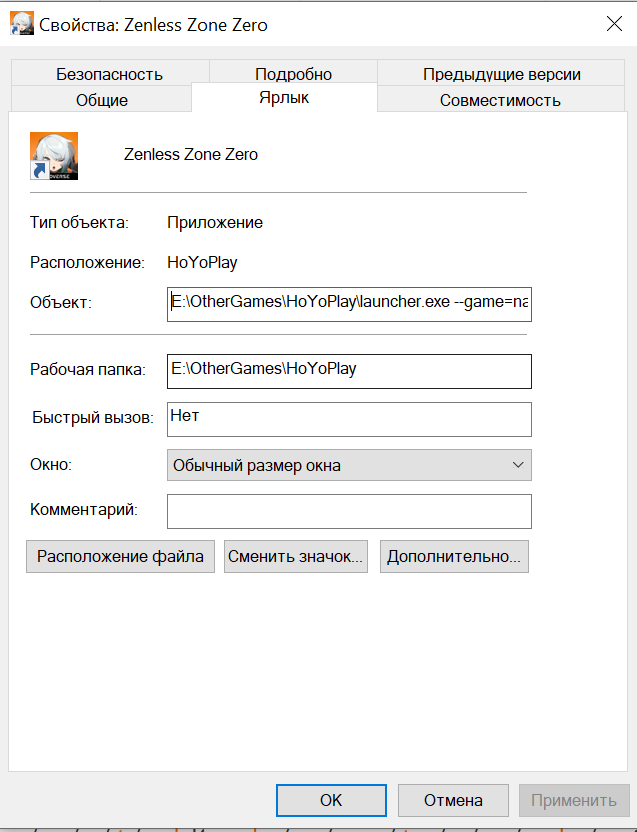Open the Безопасность tab
The image size is (637, 832).
tap(109, 74)
